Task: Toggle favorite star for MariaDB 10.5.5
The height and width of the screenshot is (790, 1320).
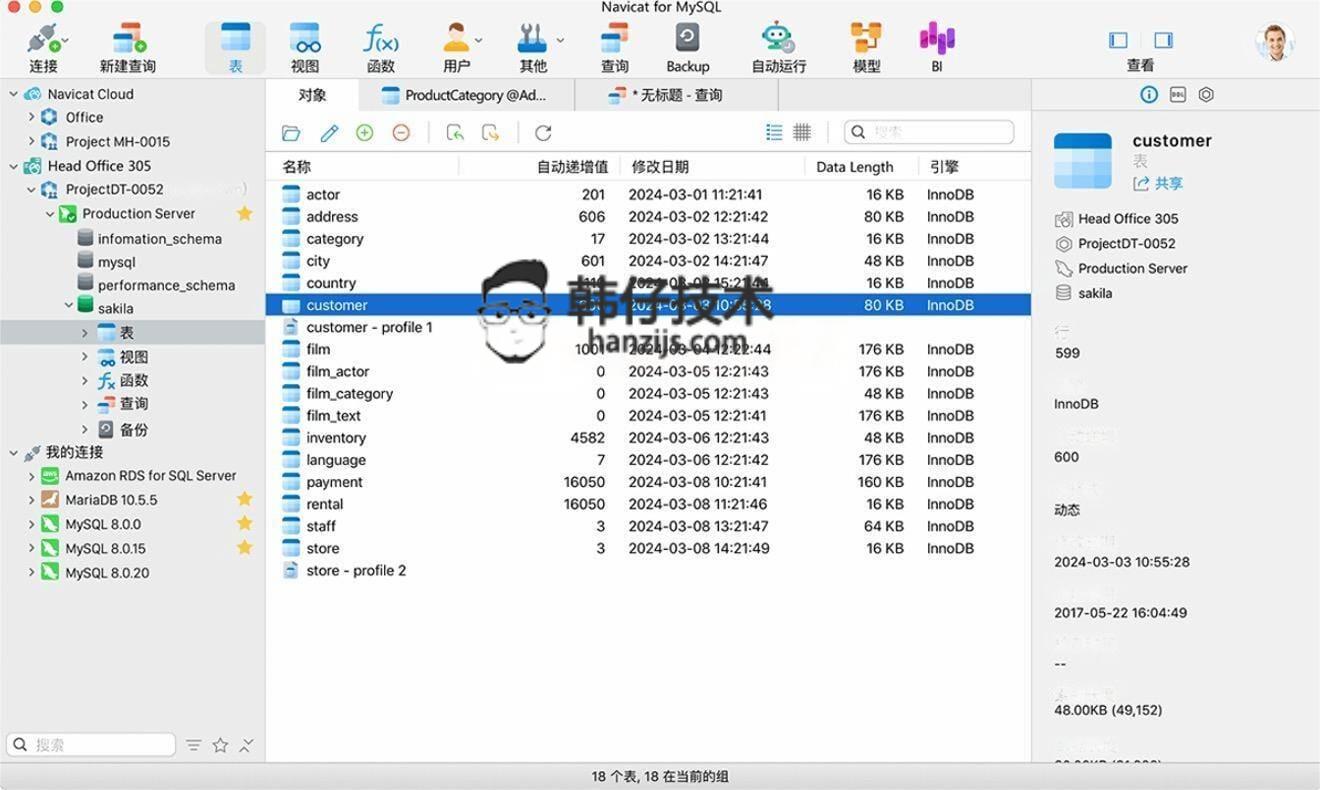Action: (x=244, y=499)
